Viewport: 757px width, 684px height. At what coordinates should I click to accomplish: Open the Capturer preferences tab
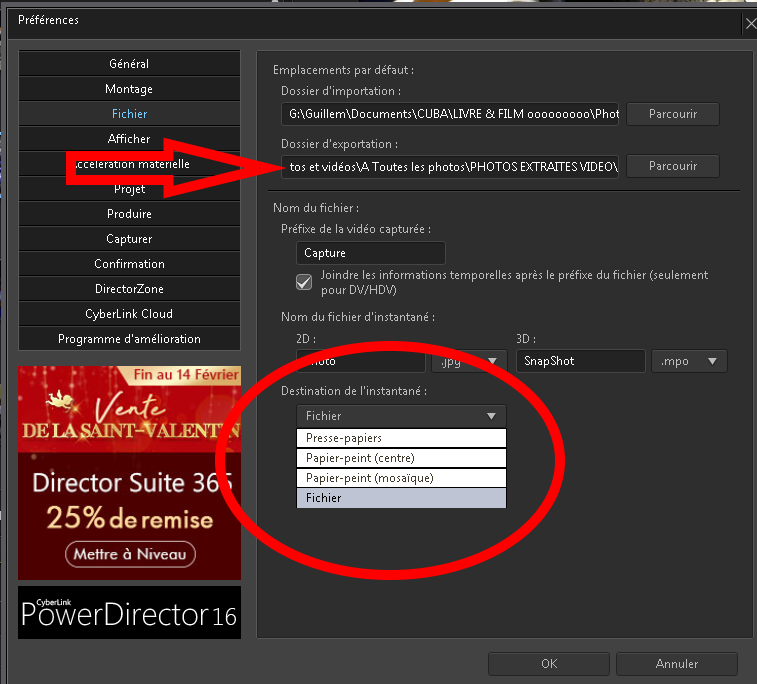(x=129, y=239)
